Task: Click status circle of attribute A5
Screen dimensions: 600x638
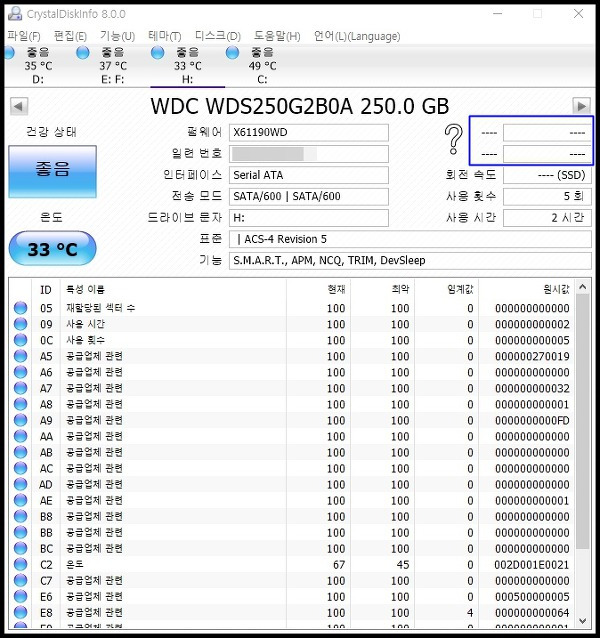Action: pos(20,356)
